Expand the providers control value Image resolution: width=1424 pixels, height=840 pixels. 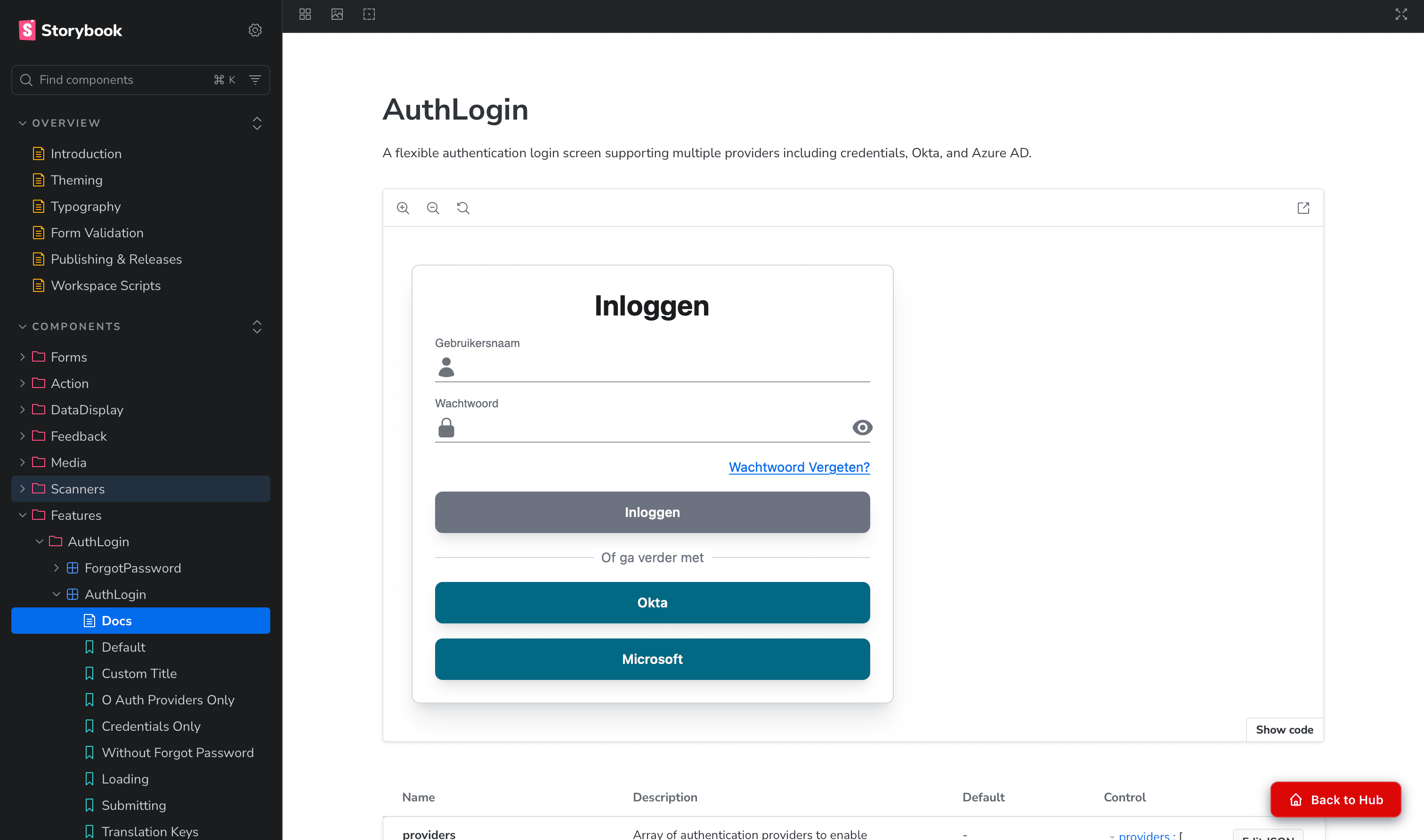click(1112, 836)
